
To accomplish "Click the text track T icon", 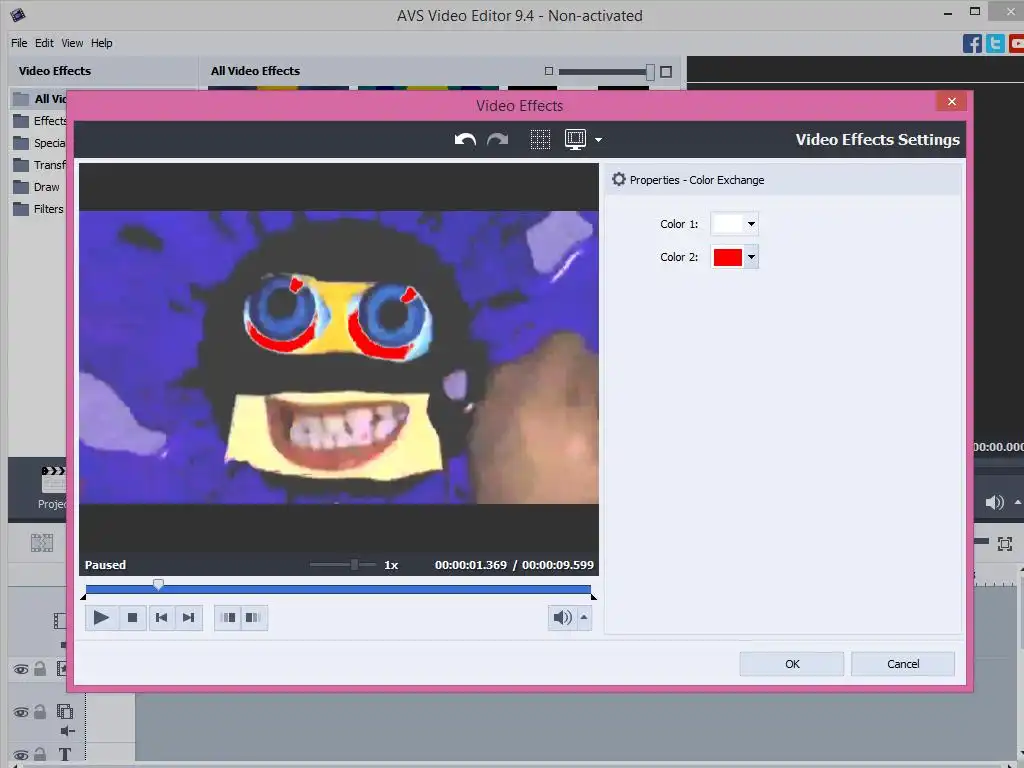I will 65,754.
